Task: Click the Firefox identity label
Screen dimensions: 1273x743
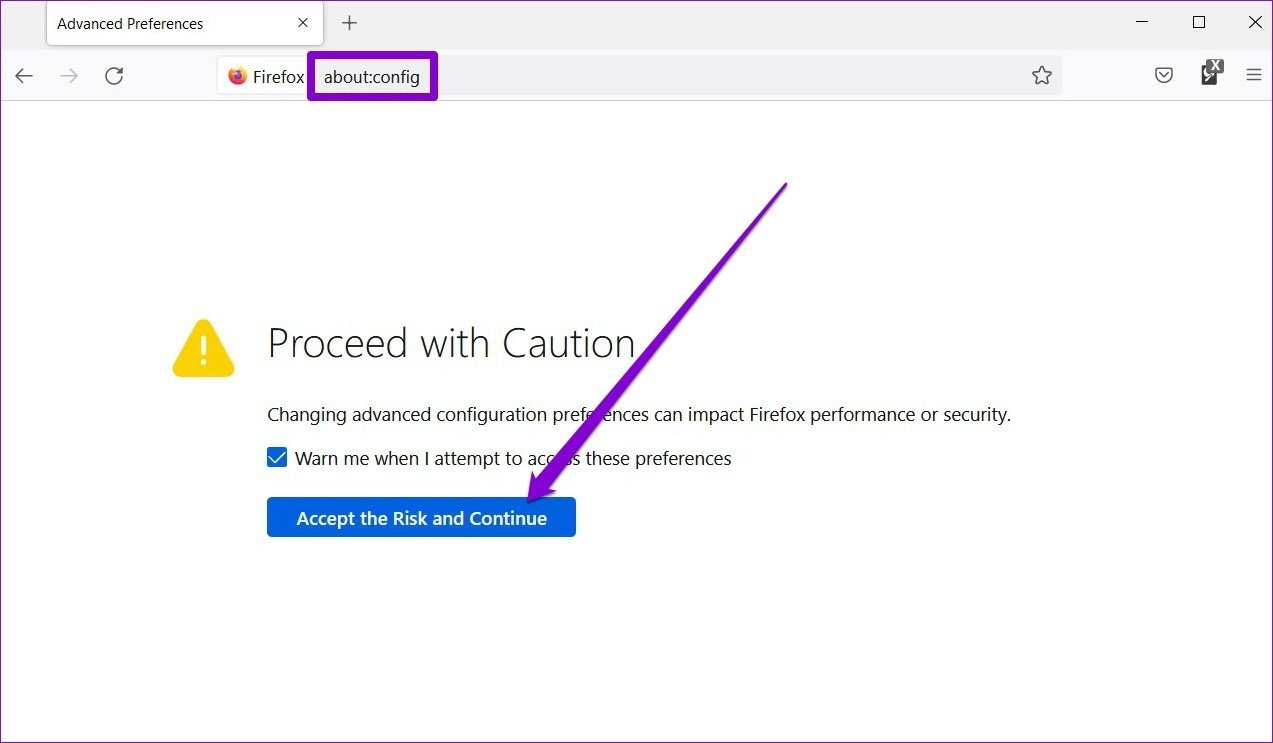Action: point(278,77)
